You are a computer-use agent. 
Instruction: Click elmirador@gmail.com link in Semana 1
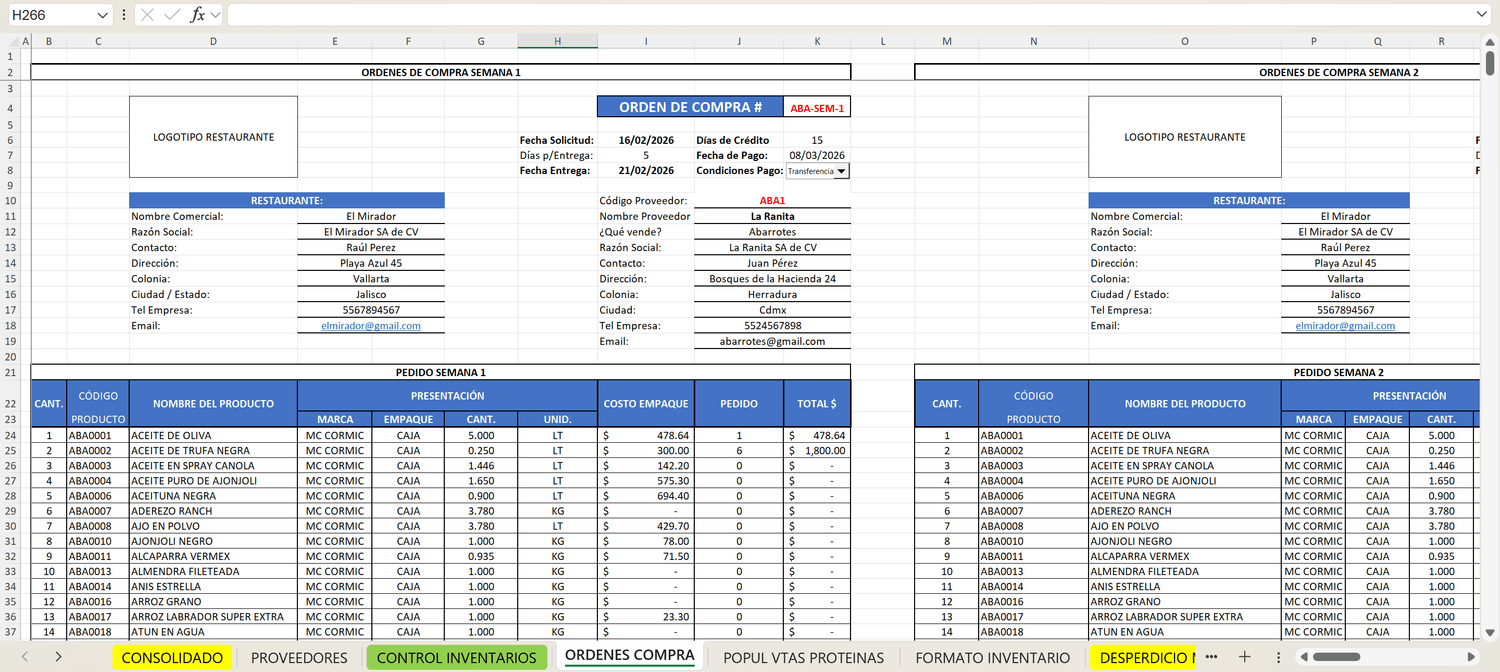click(371, 326)
